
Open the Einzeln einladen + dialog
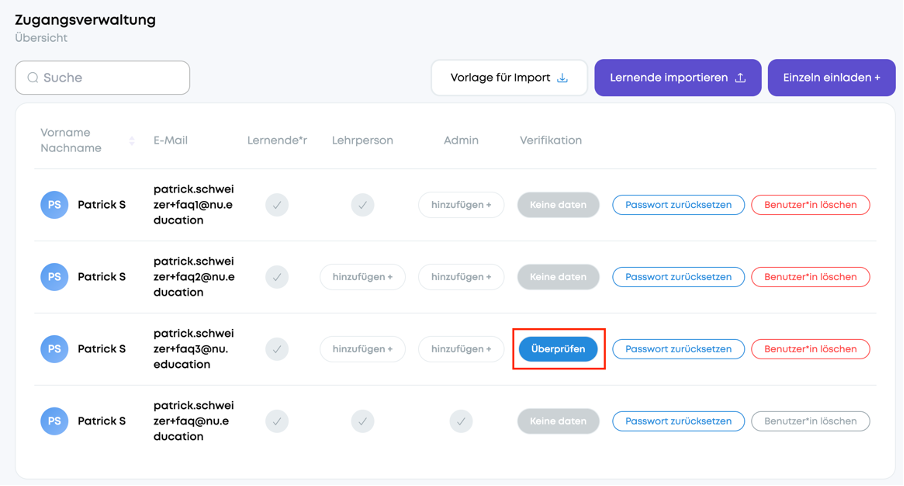(831, 78)
